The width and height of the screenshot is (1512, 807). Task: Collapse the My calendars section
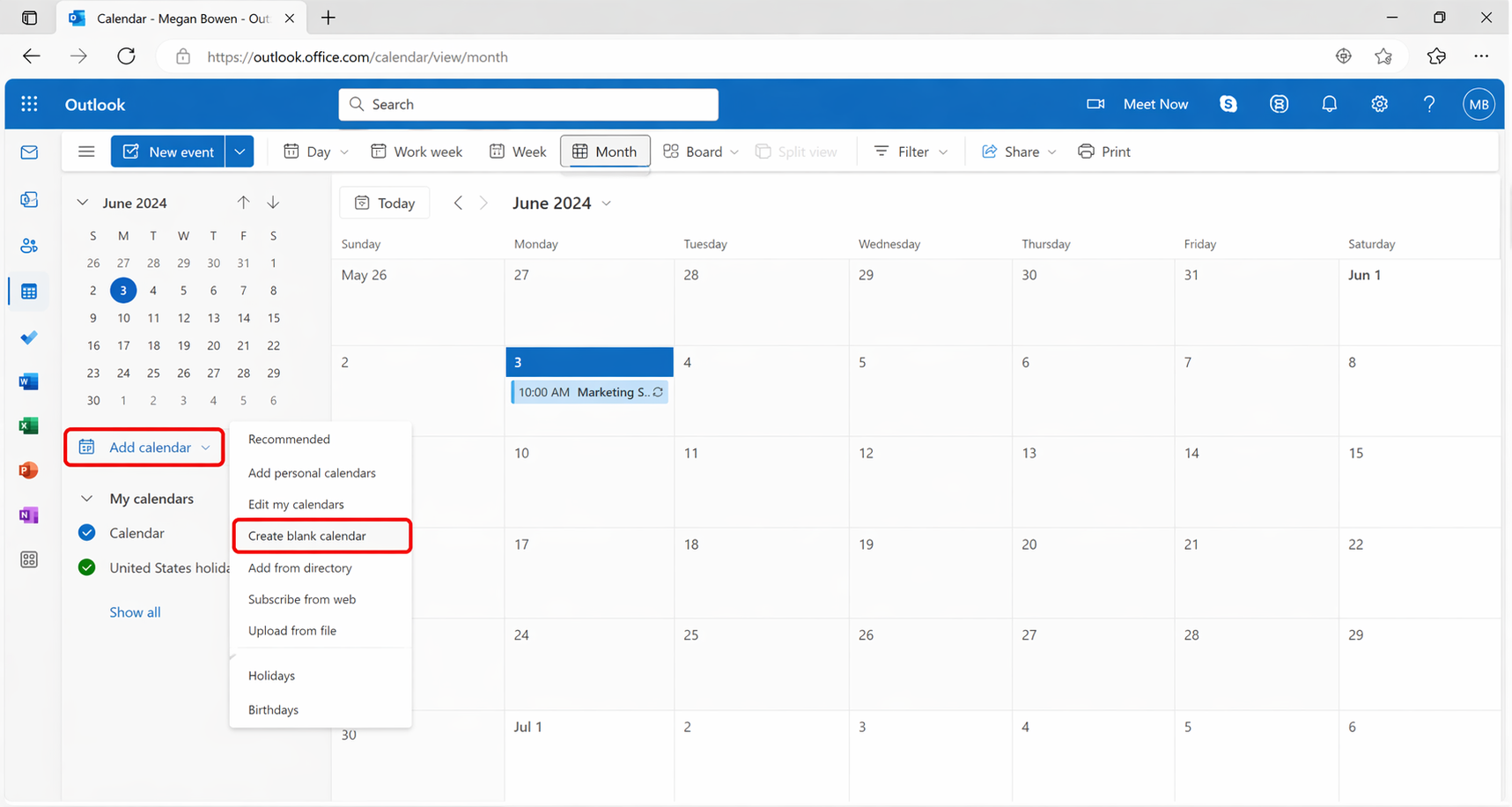click(x=86, y=499)
